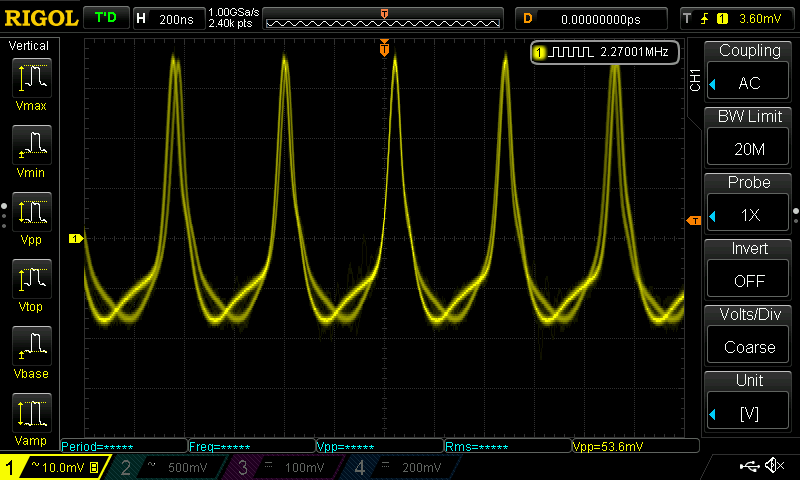
Task: Click the CH1 side menu label
Action: 695,80
